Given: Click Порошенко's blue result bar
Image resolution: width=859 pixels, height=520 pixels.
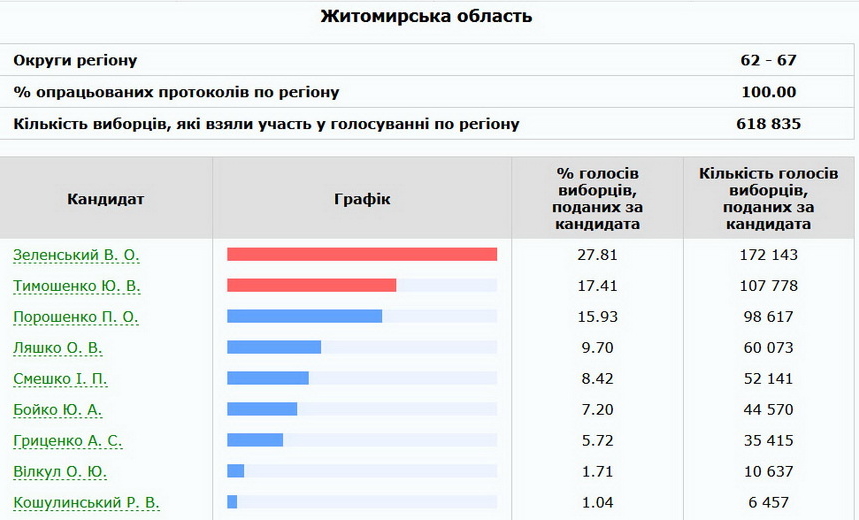Looking at the screenshot, I should point(304,316).
